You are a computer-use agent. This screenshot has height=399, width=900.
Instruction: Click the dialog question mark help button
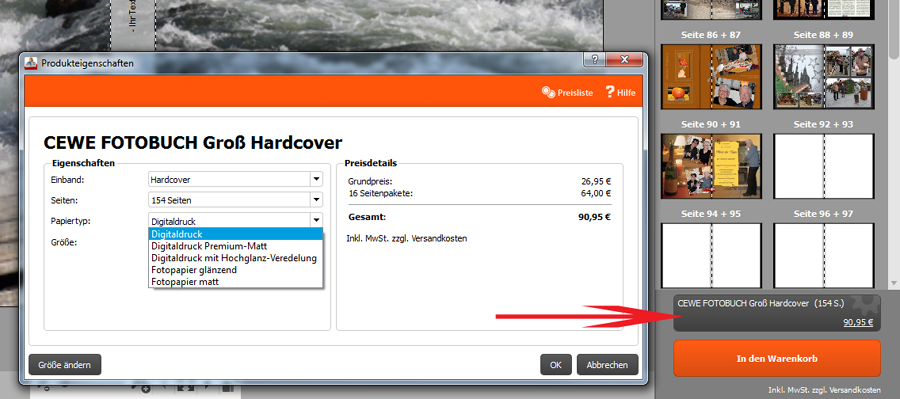(594, 60)
